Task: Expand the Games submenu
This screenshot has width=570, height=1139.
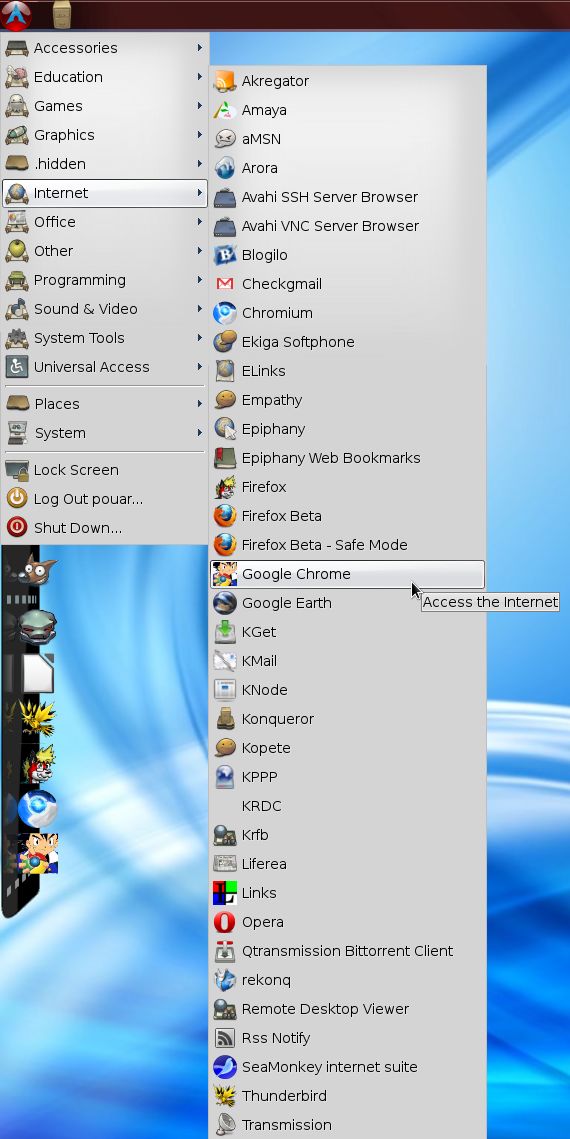Action: tap(105, 106)
